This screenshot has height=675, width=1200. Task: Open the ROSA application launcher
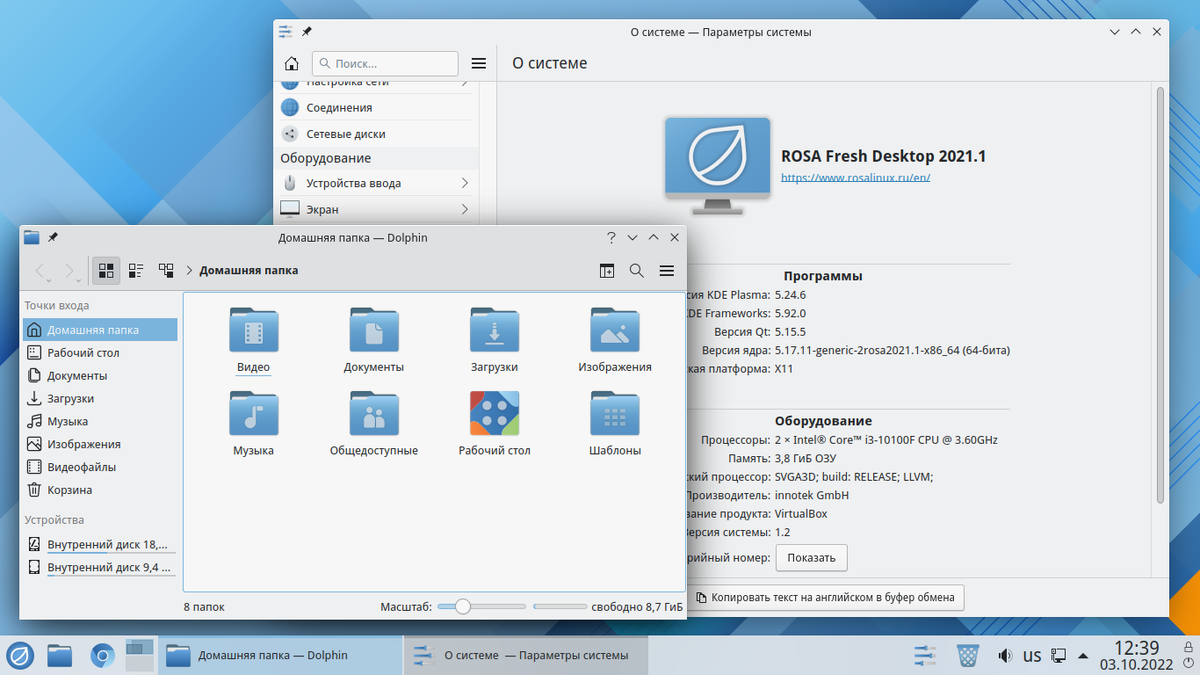point(20,656)
